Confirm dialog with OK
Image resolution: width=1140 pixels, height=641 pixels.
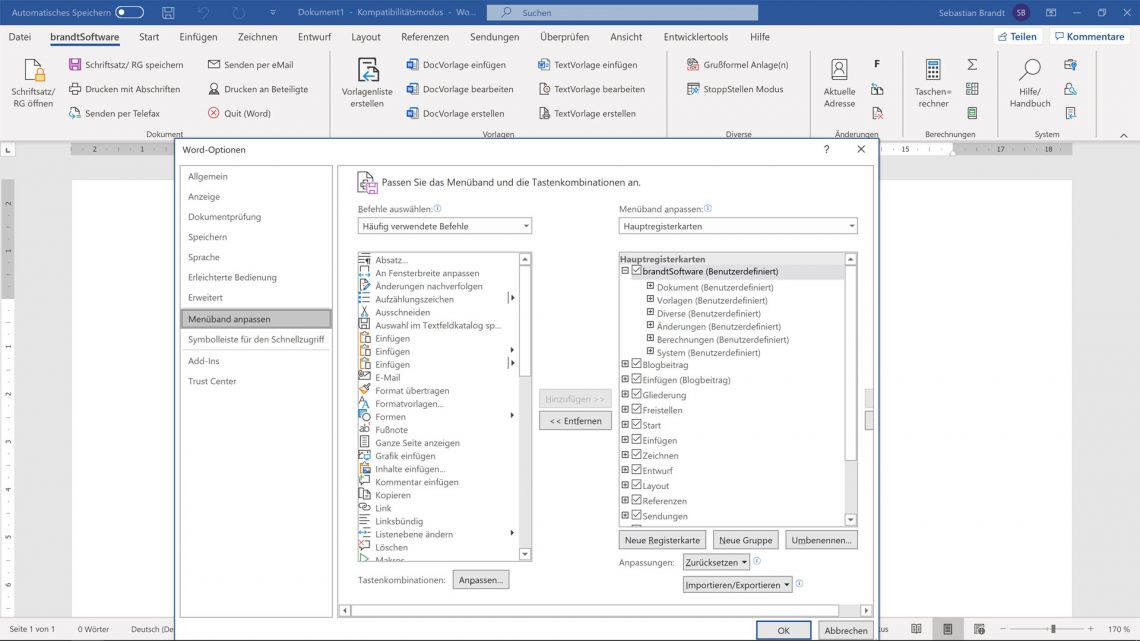point(783,630)
